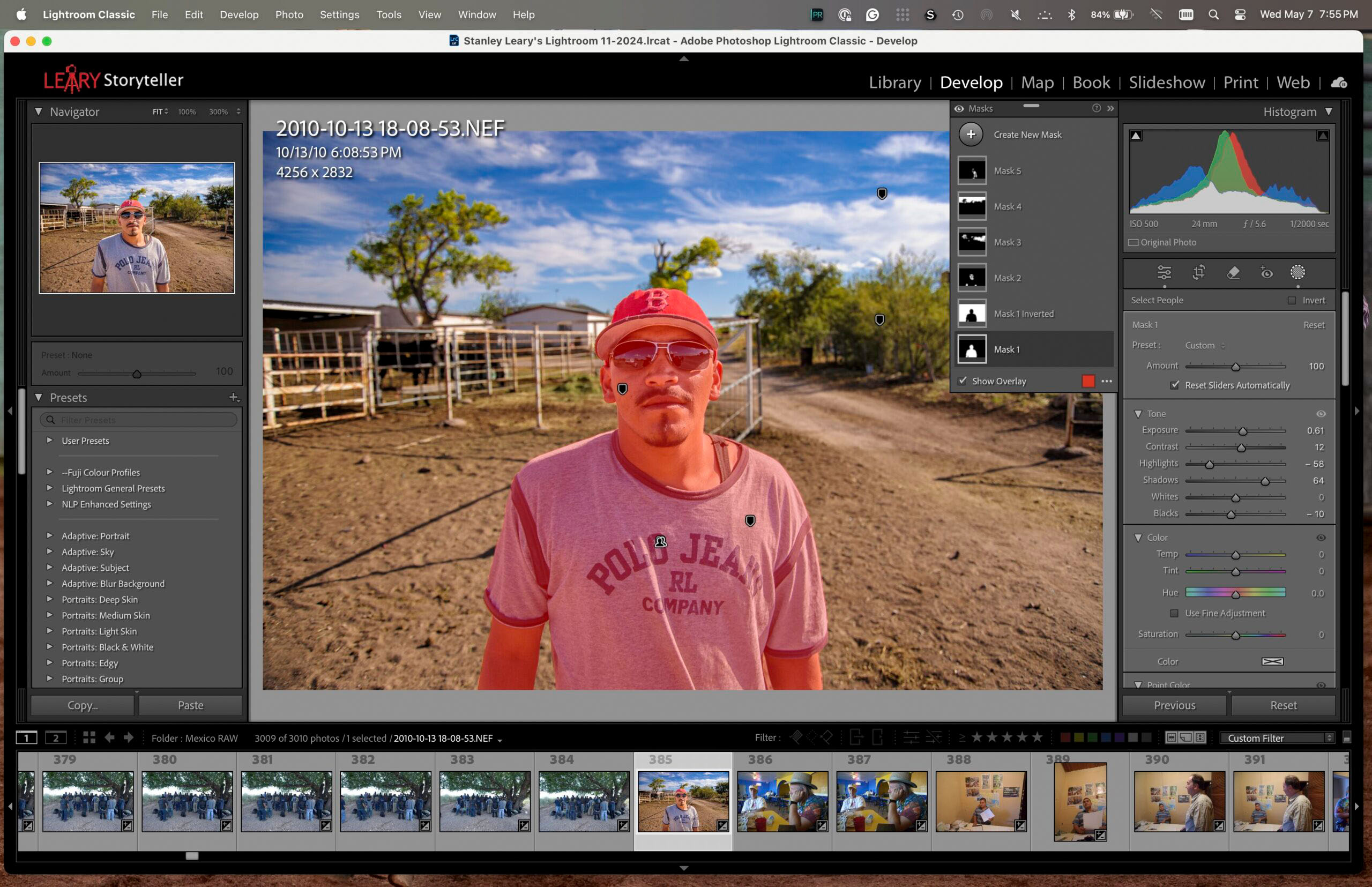
Task: Toggle filter lock switch in filmstrip bar
Action: [x=1347, y=738]
